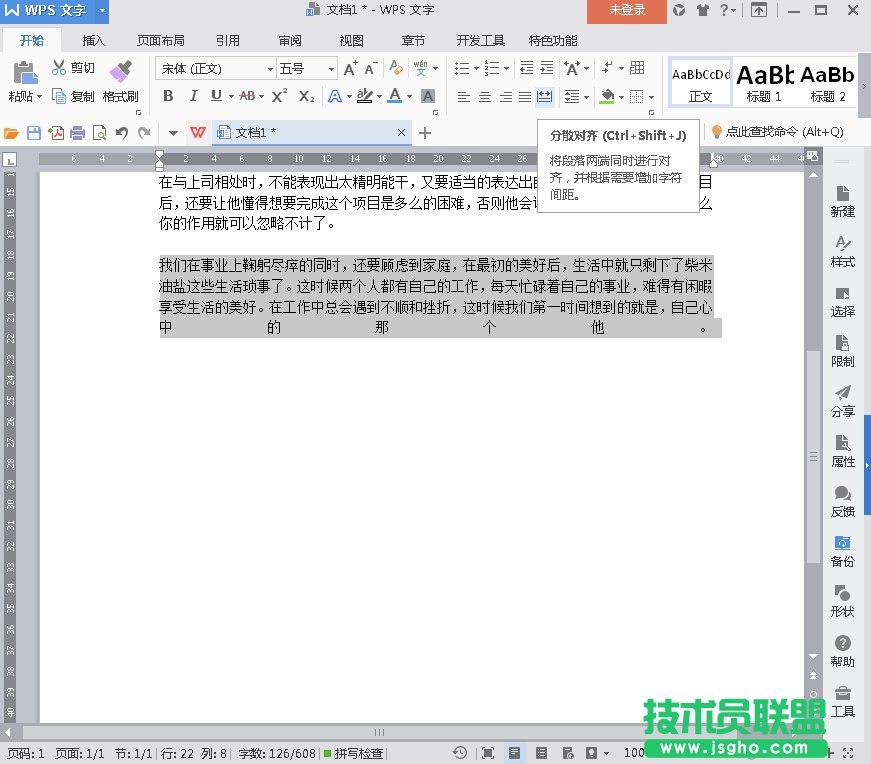Click the Undo arrow icon
871x764 pixels.
click(x=122, y=133)
